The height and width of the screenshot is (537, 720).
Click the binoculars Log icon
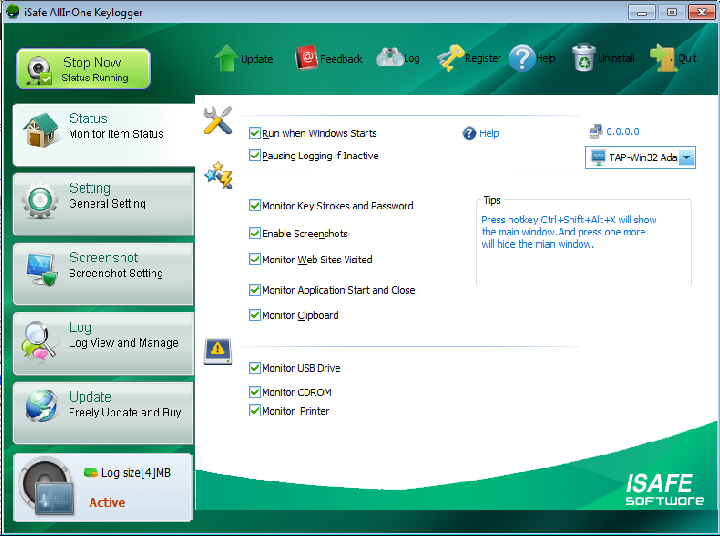(389, 58)
